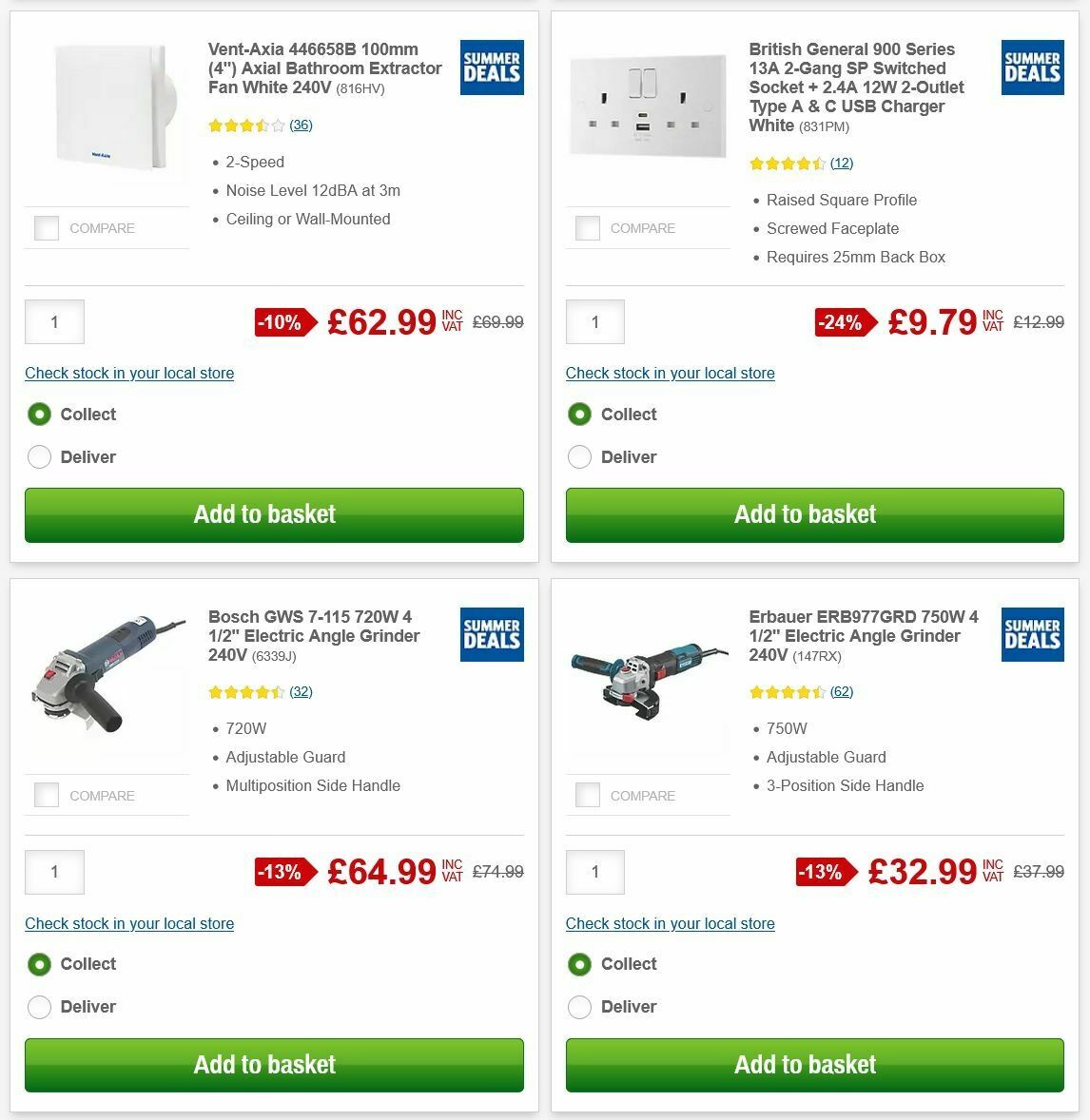This screenshot has height=1120, width=1090.
Task: Tick COMPARE for the Bosch angle grinder
Action: (x=46, y=795)
